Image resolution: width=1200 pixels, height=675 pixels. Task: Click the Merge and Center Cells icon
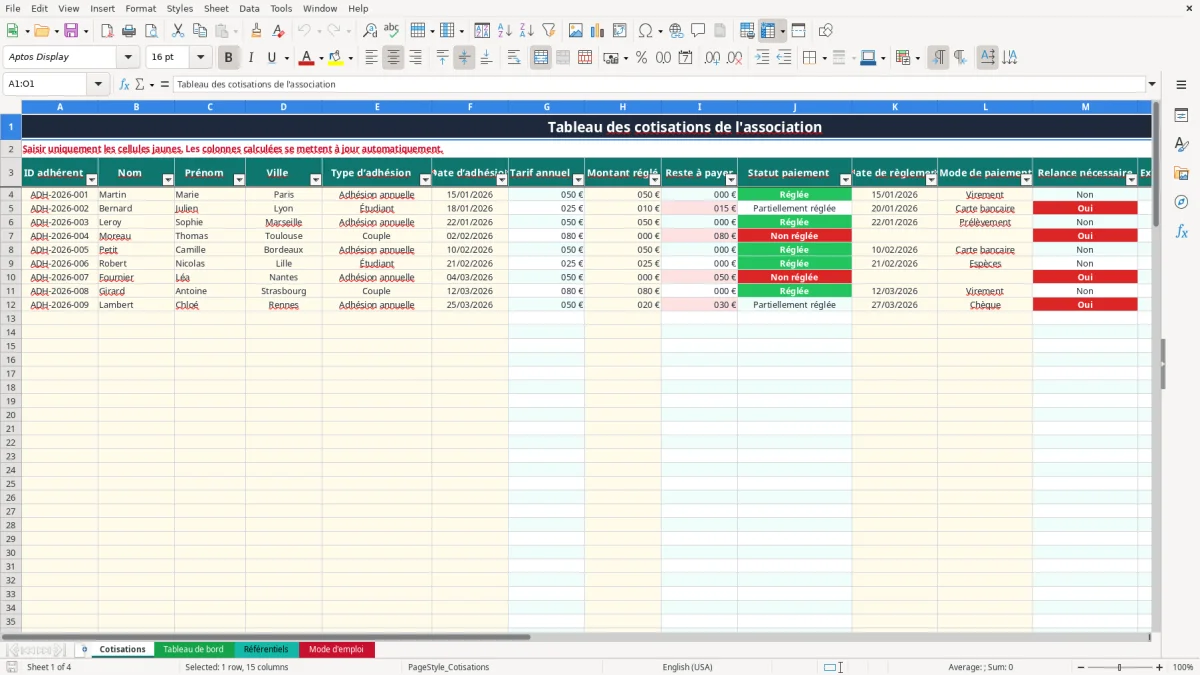coord(541,58)
